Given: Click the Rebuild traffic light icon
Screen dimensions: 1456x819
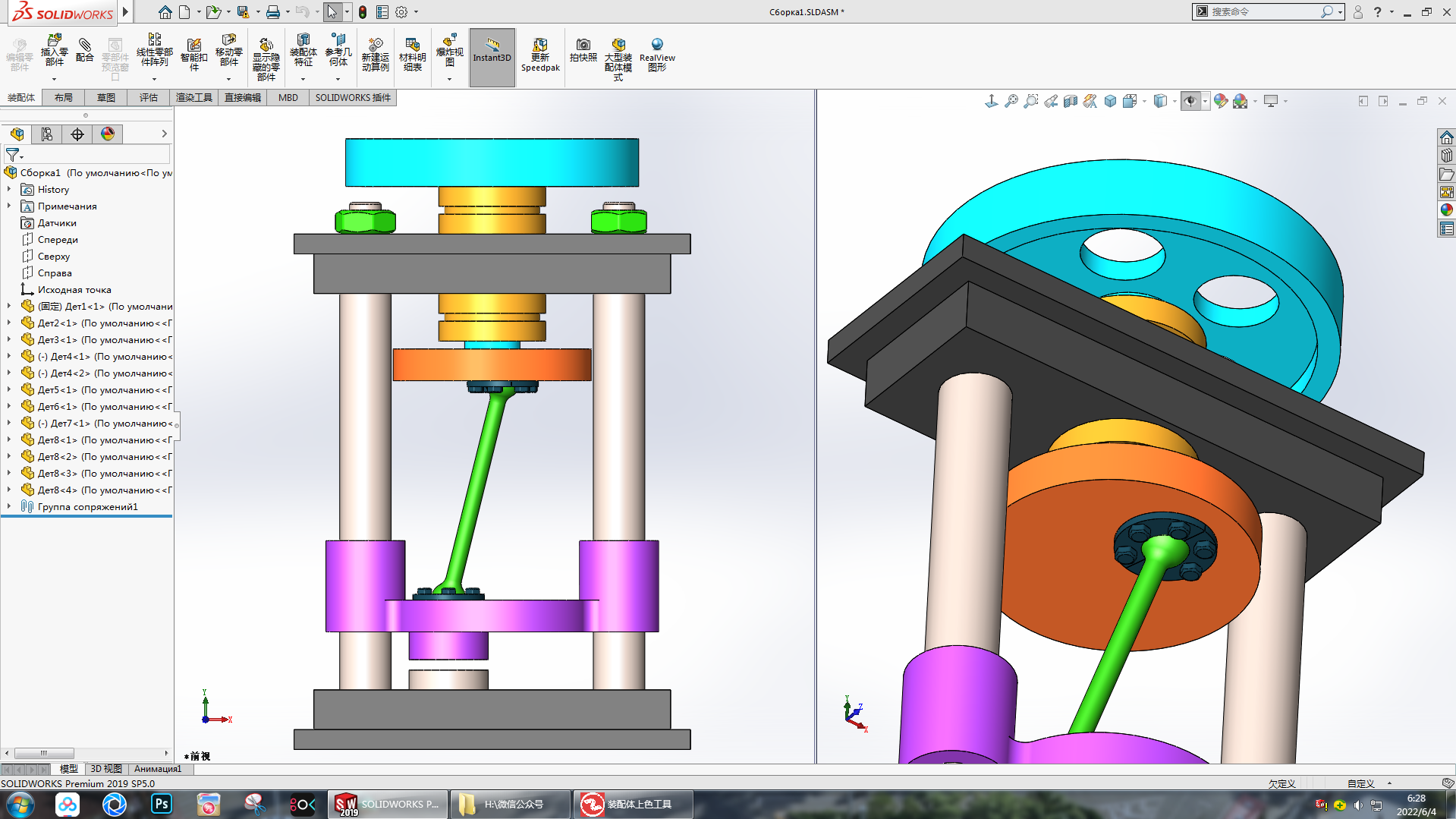Looking at the screenshot, I should (363, 12).
